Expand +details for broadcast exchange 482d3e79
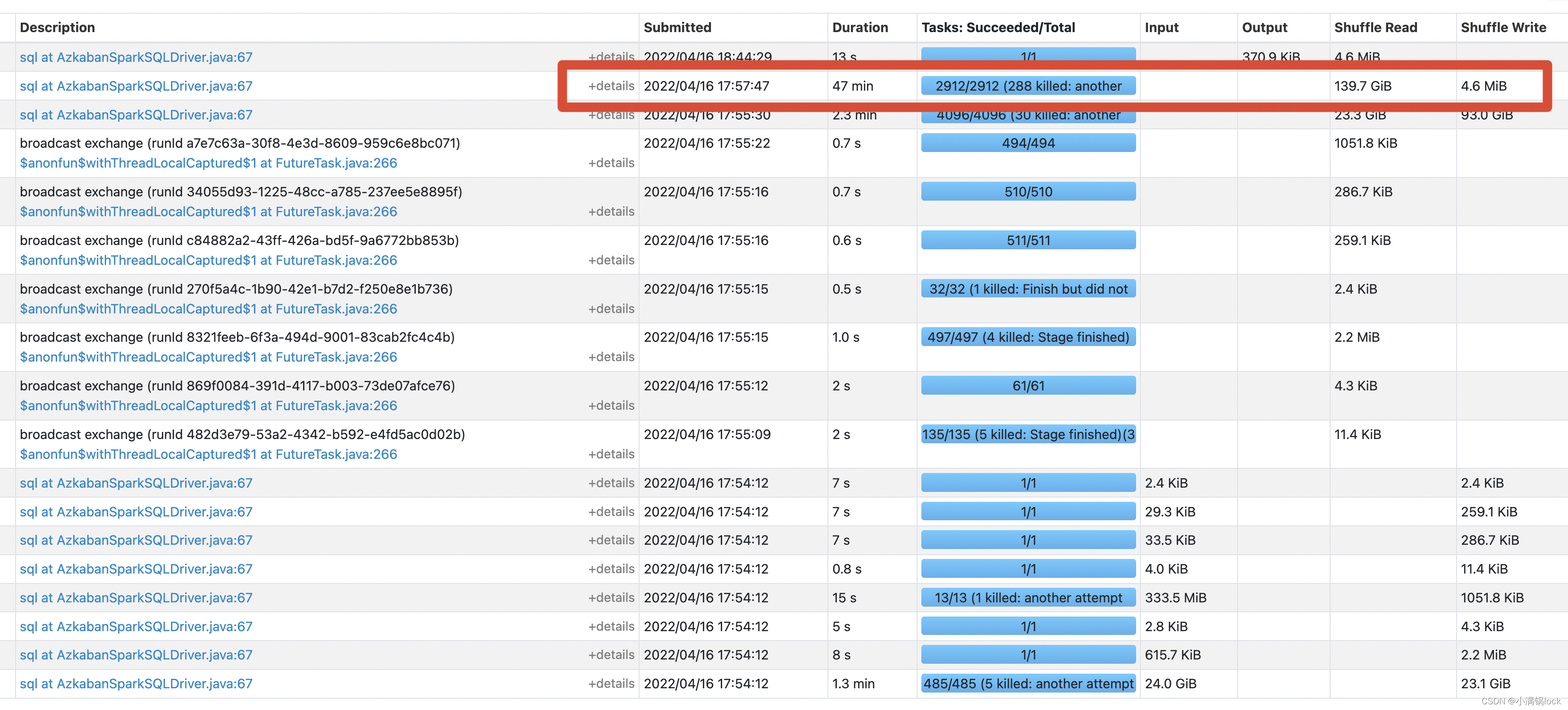Screen dimensions: 1568x710 point(610,454)
